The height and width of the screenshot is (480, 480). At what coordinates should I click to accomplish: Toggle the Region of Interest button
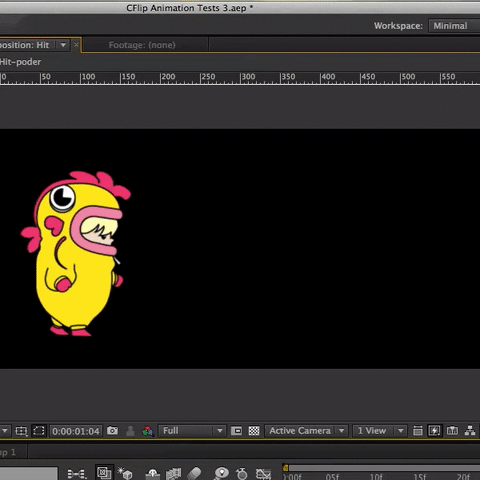point(236,431)
